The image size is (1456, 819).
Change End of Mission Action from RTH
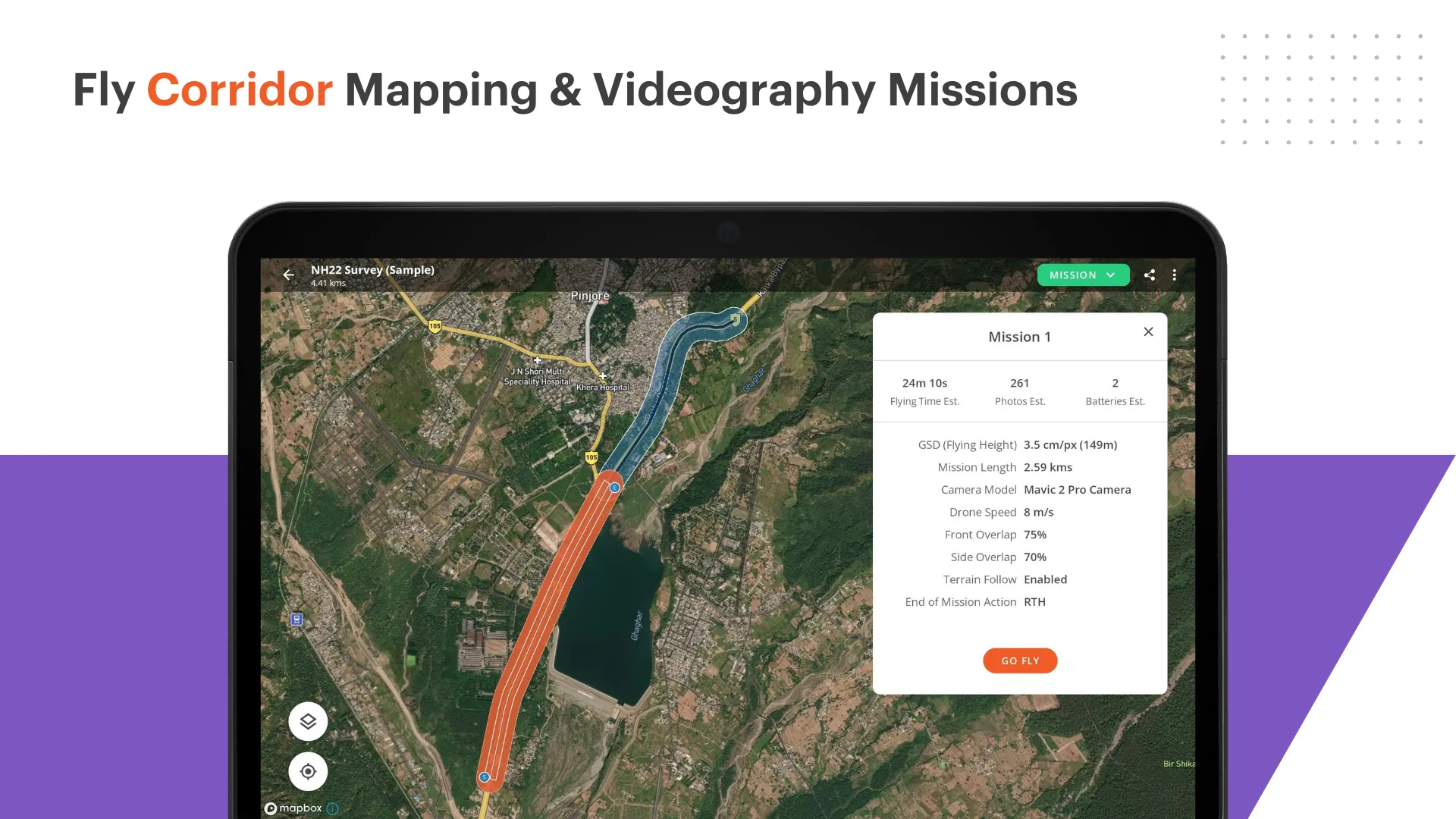(x=1034, y=601)
